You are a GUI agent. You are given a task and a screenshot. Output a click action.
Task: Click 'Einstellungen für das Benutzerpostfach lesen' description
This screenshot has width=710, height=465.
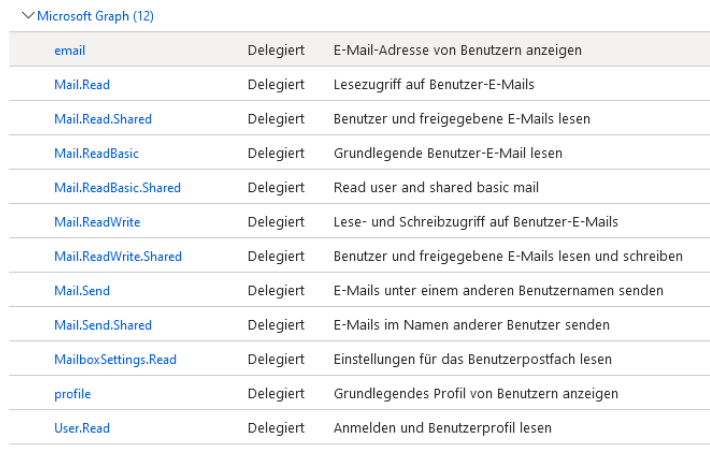coord(472,359)
